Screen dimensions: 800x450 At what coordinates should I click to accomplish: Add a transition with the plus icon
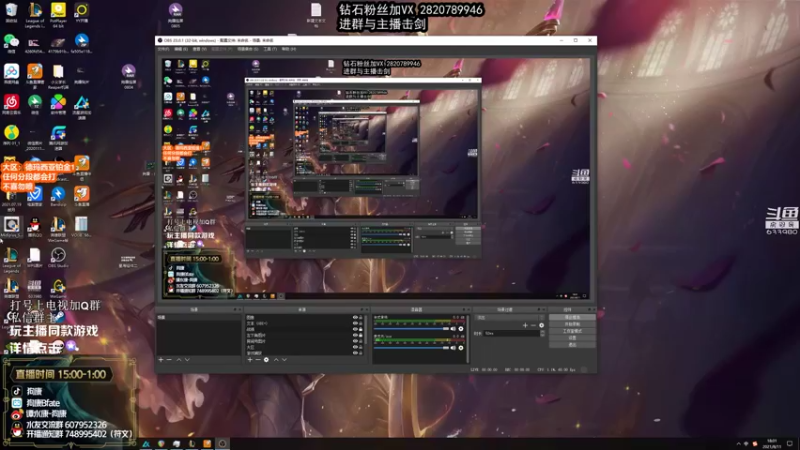pos(525,325)
